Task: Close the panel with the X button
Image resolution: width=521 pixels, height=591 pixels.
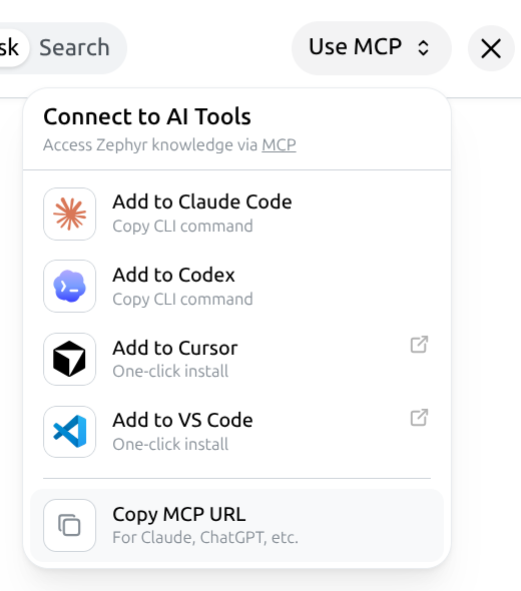Action: (x=491, y=48)
